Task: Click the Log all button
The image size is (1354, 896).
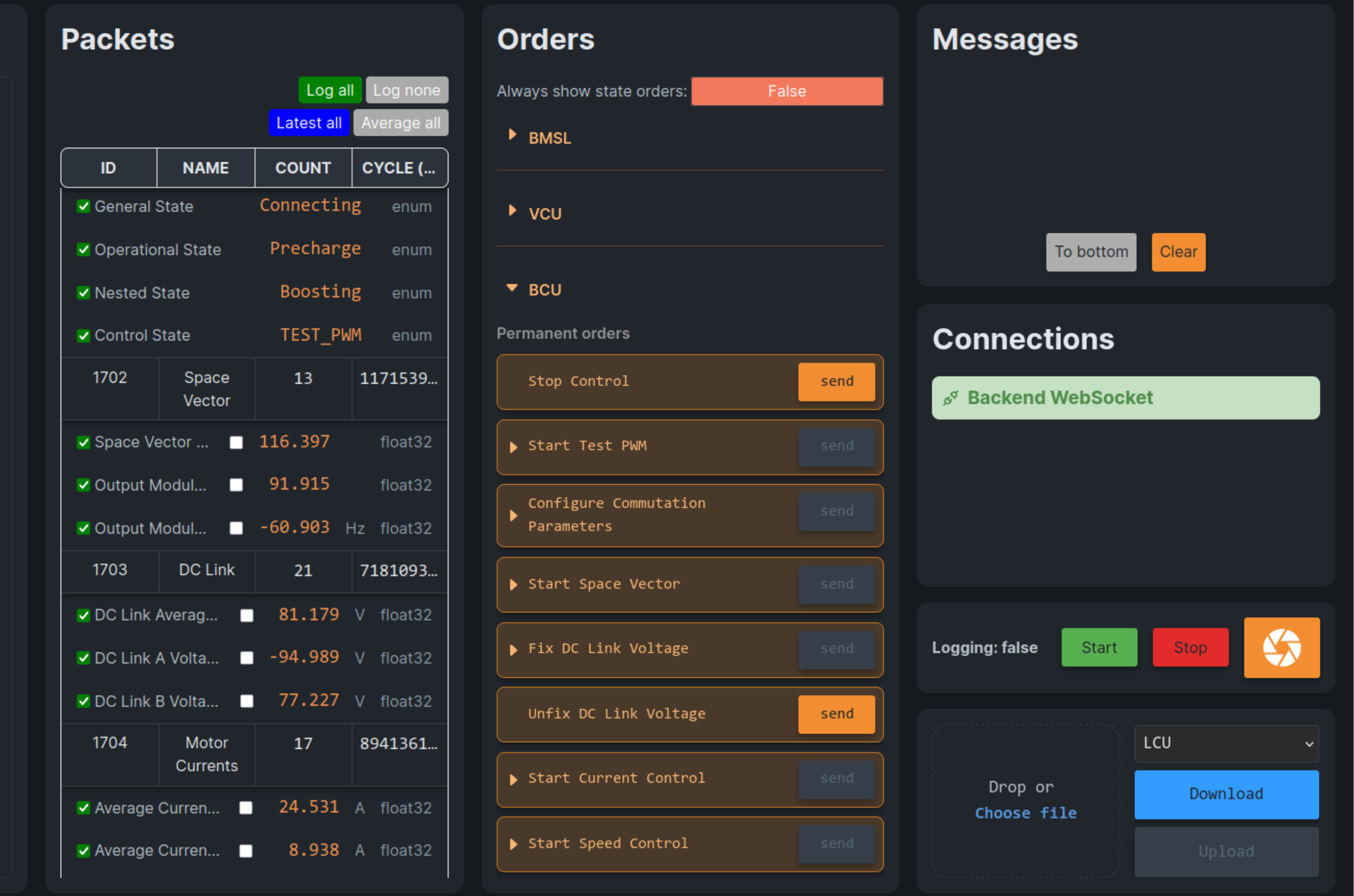Action: click(330, 90)
